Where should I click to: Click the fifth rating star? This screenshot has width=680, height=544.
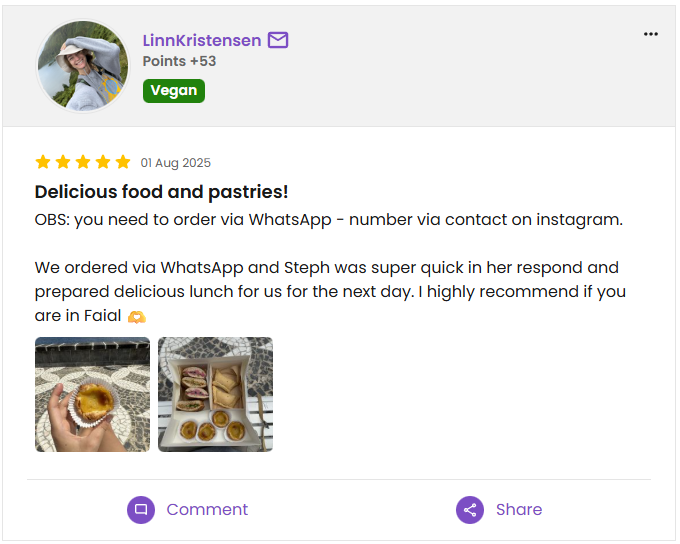coord(123,162)
